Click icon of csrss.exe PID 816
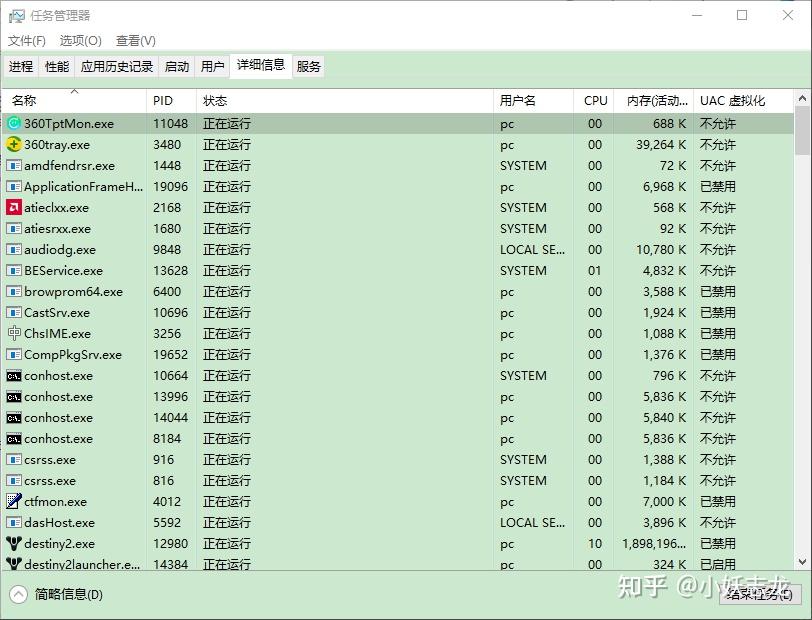 (14, 481)
